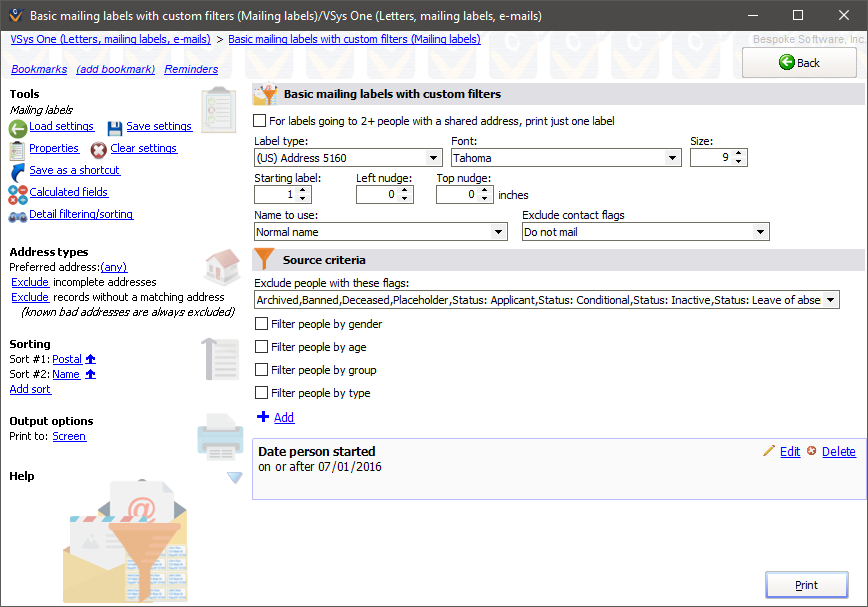Click the Delete icon for Date person started filter
The image size is (868, 607).
812,451
